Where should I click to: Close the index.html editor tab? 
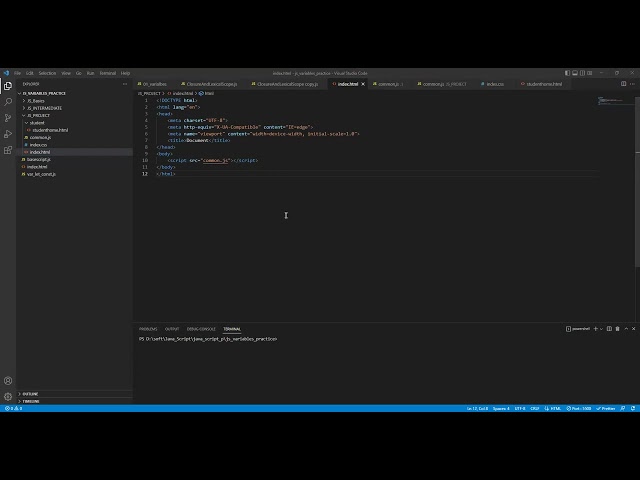363,84
